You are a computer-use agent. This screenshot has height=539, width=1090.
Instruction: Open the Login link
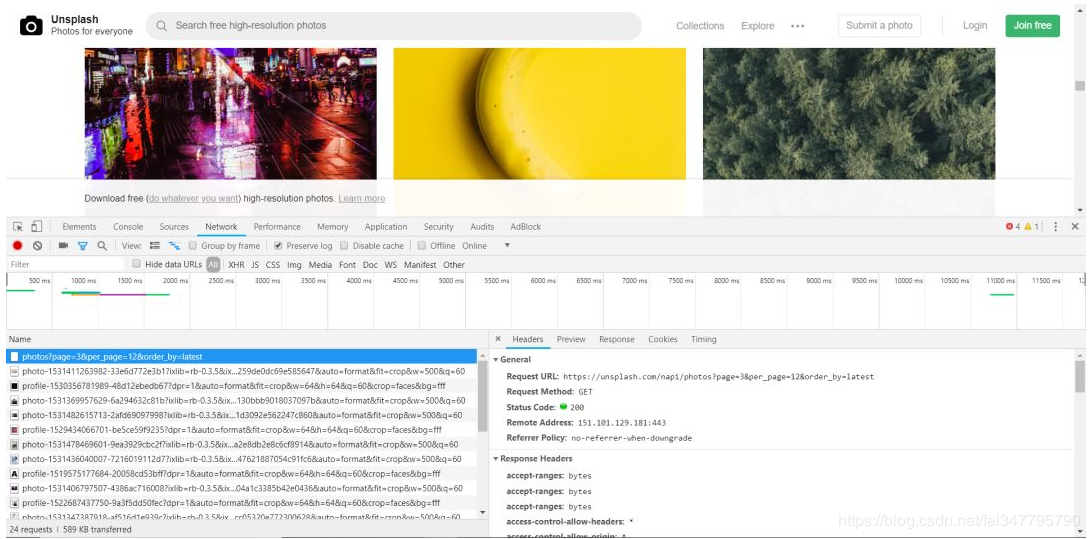coord(975,26)
